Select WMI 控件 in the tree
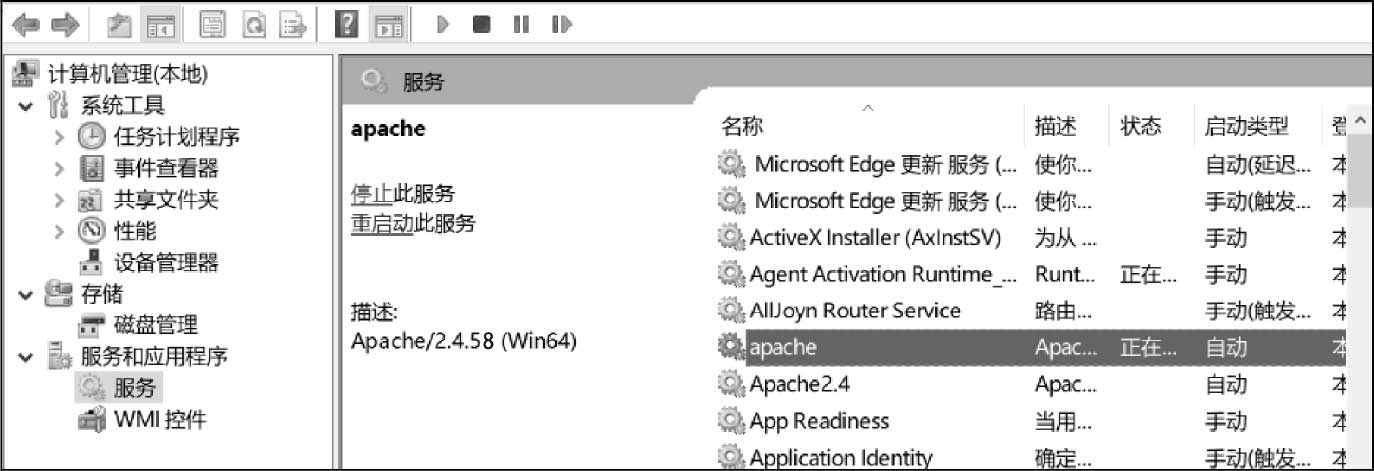The image size is (1374, 471). point(160,420)
